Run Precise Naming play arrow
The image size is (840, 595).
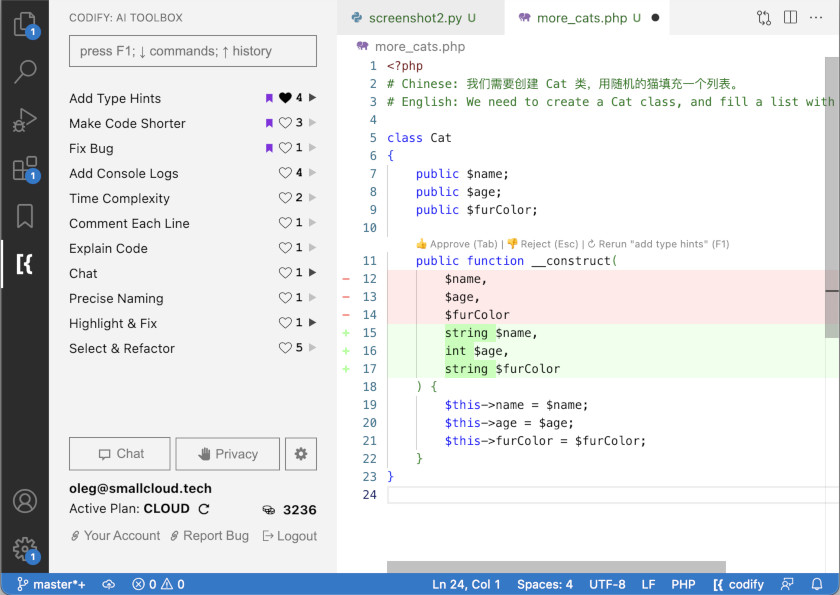click(312, 297)
